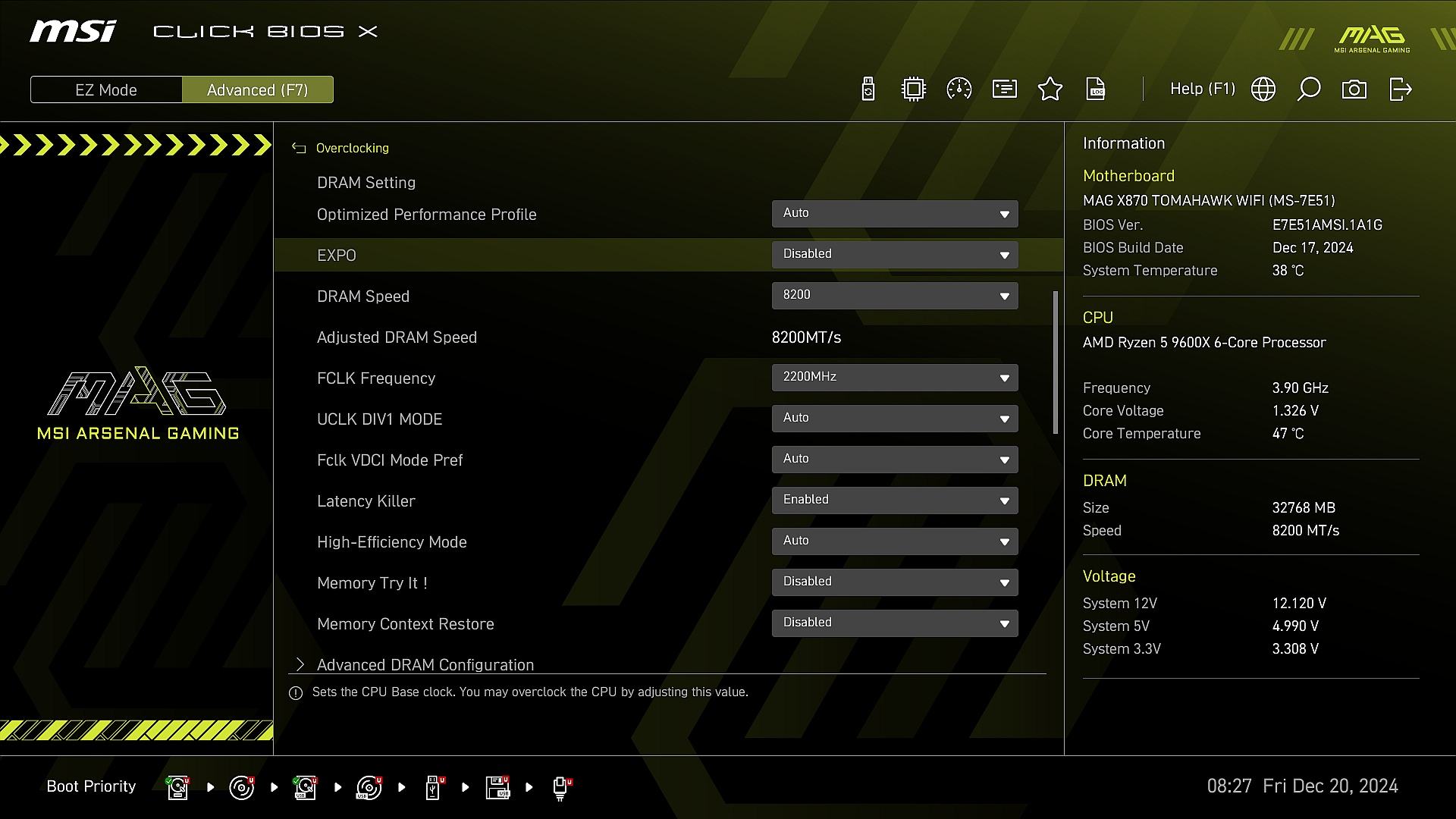Expand Advanced DRAM Configuration
1456x819 pixels.
point(425,664)
